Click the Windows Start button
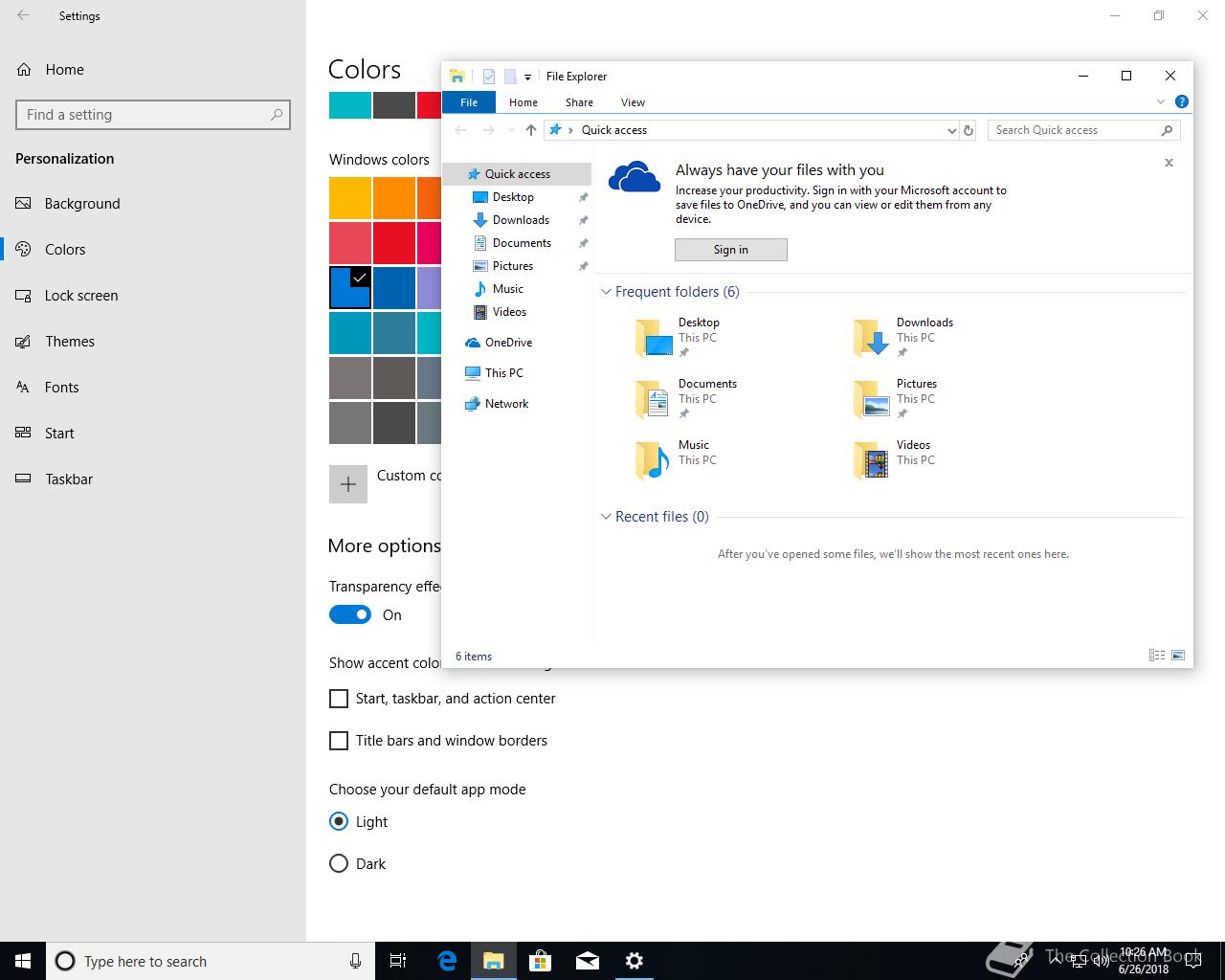The height and width of the screenshot is (980, 1225). (23, 961)
